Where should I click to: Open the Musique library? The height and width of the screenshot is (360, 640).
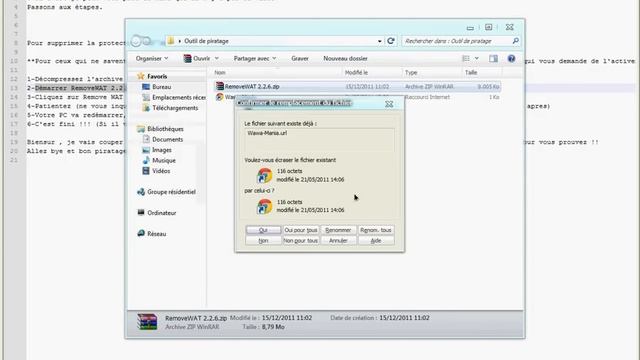164,160
